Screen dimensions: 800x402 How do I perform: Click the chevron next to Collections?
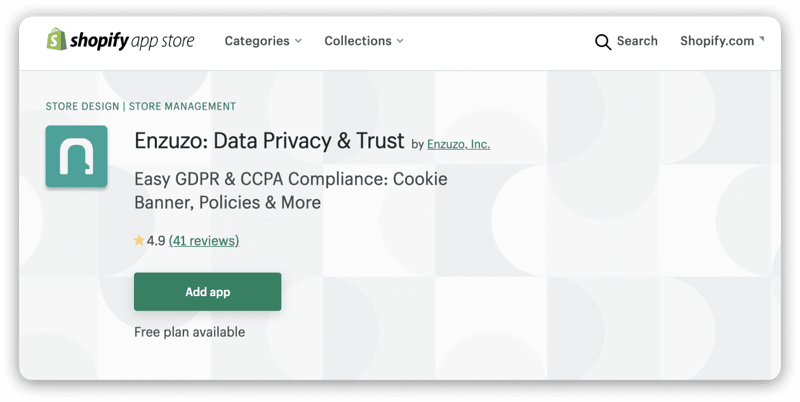(x=400, y=41)
